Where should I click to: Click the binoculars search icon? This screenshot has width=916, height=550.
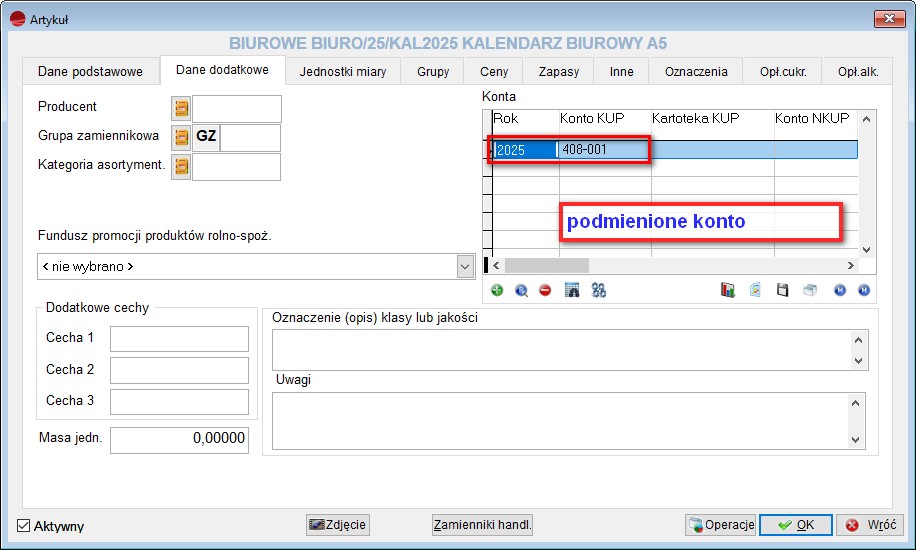599,290
